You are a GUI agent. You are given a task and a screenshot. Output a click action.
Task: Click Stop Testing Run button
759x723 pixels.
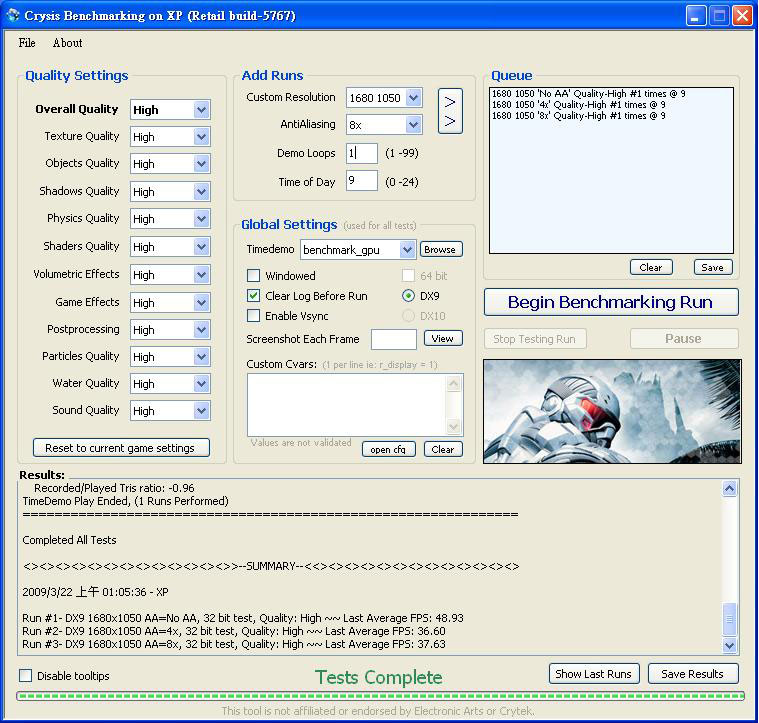535,339
